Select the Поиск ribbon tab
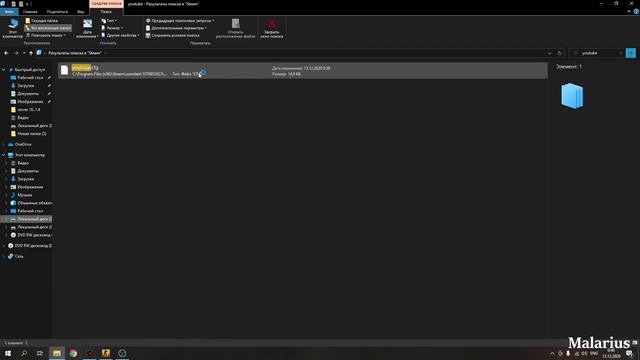The height and width of the screenshot is (360, 640). pos(106,12)
